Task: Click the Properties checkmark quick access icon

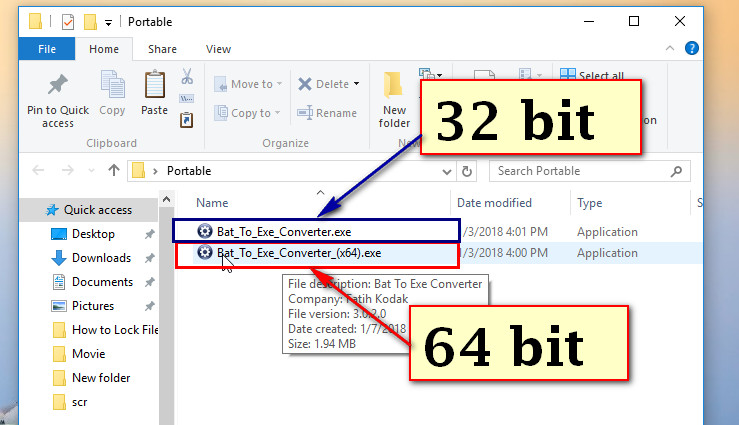Action: tap(68, 22)
